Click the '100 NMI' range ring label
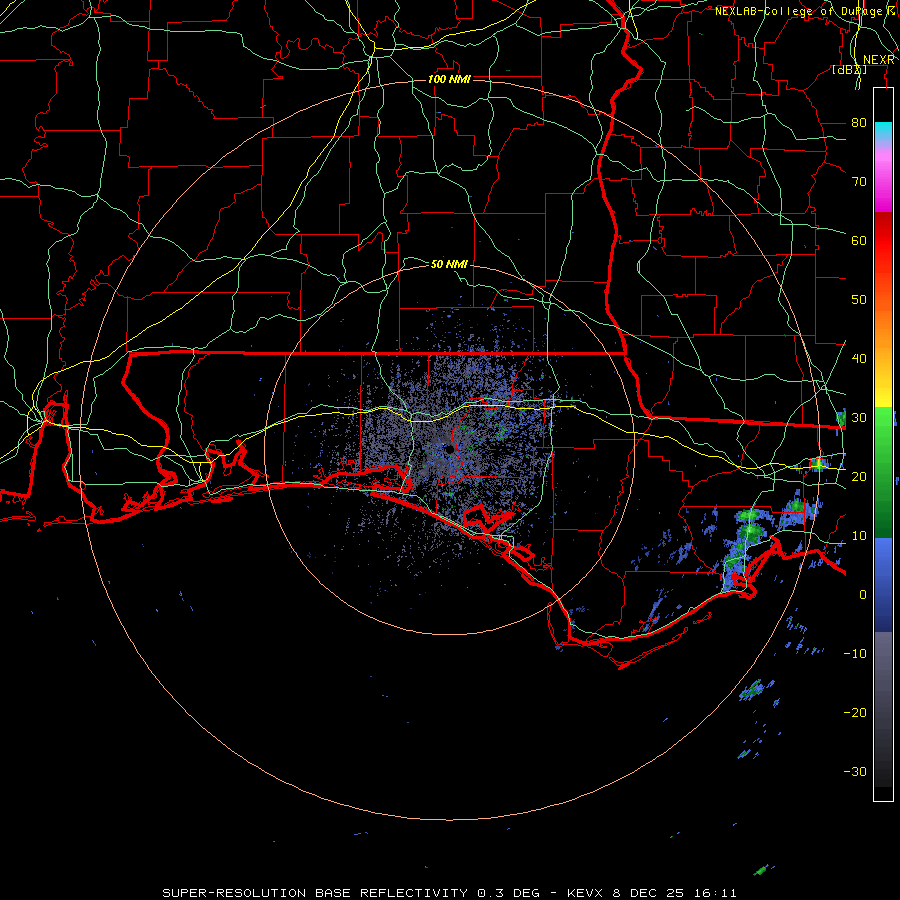 (x=449, y=79)
